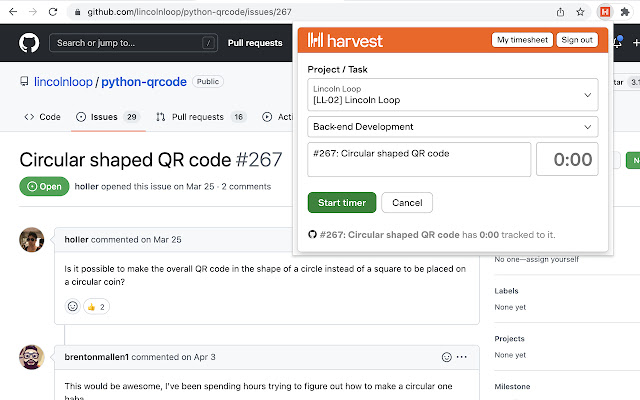Focus the Search or jump to box
Viewport: 640px width, 400px height.
click(x=133, y=43)
